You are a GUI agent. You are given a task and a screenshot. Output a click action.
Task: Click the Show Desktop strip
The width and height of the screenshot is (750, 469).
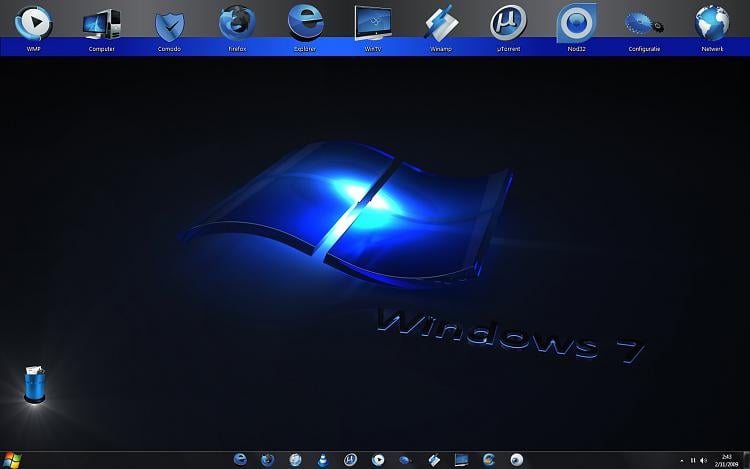coord(747,460)
